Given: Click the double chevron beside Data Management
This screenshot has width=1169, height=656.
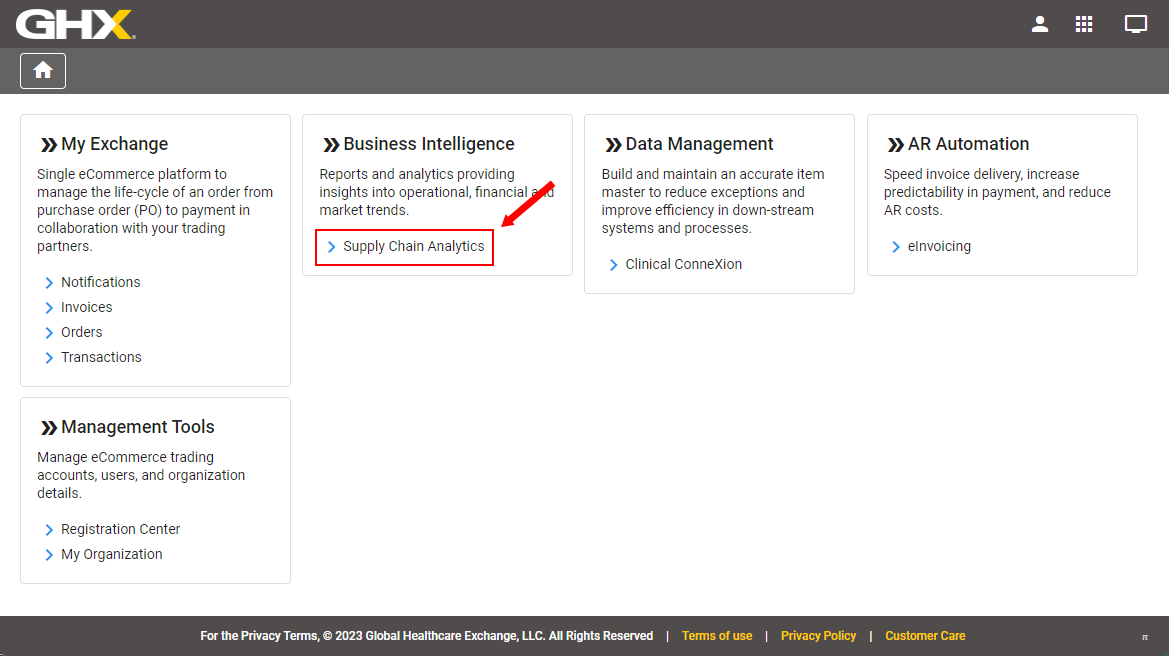Looking at the screenshot, I should pyautogui.click(x=613, y=145).
